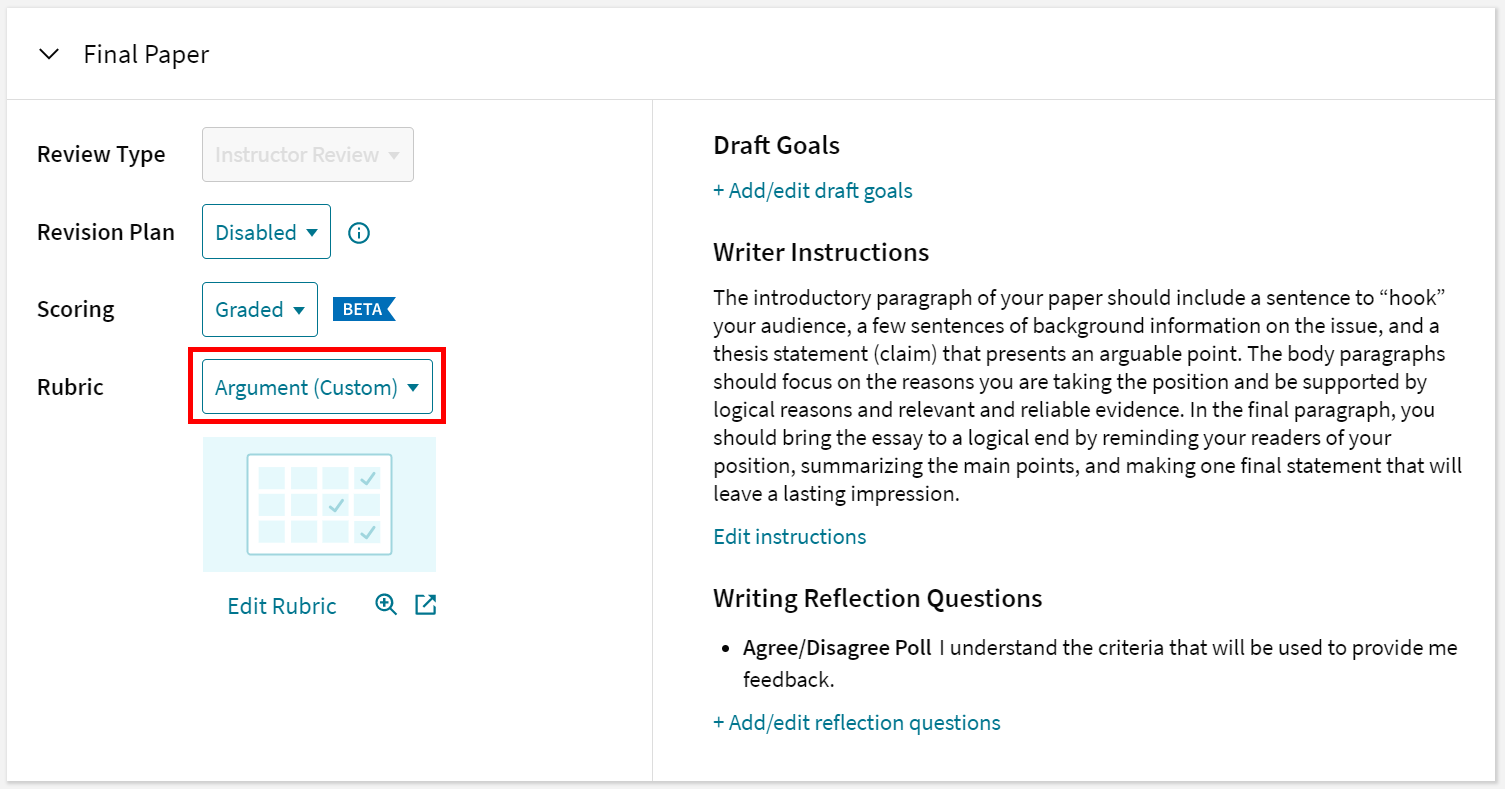Open the Scoring dropdown set to Graded
This screenshot has height=789, width=1505.
pos(259,309)
